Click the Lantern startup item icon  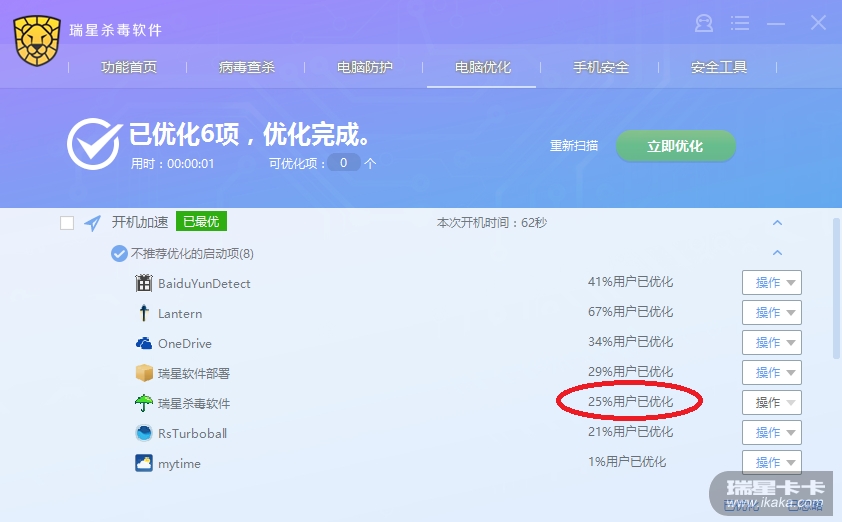tap(143, 313)
